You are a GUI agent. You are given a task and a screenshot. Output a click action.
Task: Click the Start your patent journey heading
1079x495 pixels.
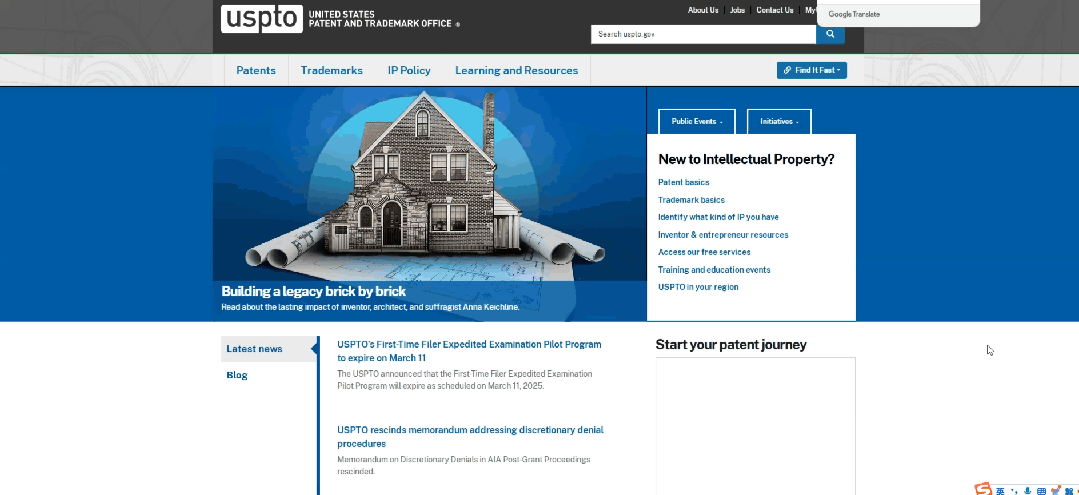tap(731, 345)
